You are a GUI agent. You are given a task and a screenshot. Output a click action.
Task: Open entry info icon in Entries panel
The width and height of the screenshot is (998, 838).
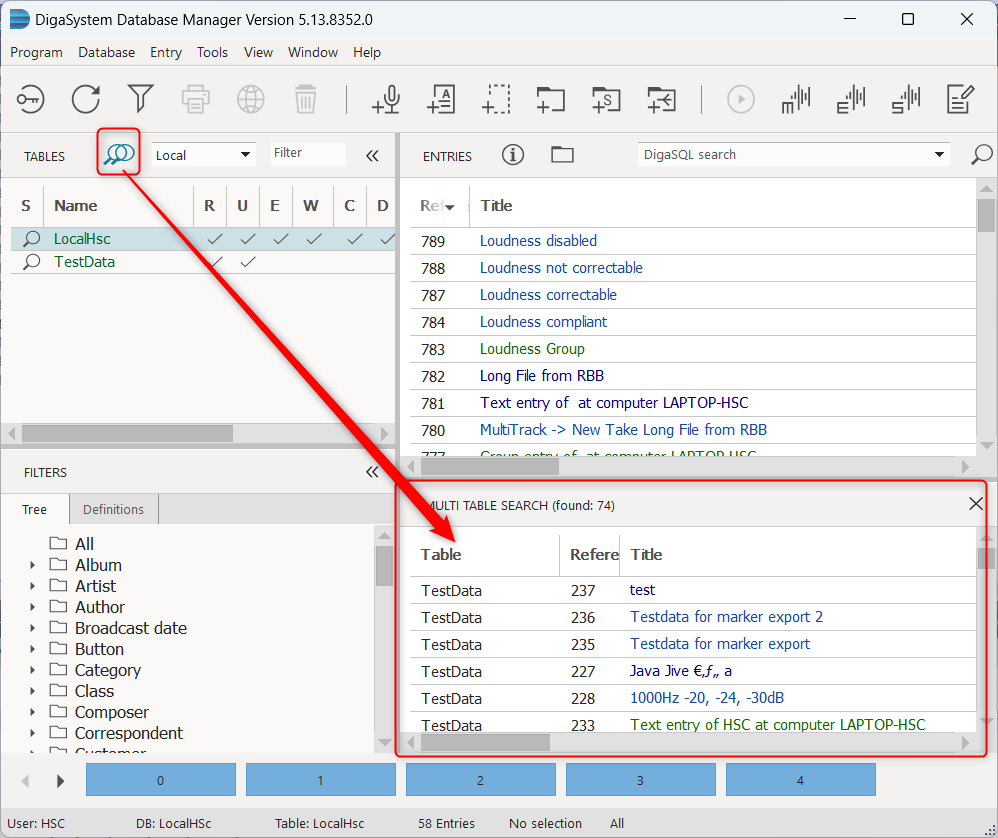(513, 155)
